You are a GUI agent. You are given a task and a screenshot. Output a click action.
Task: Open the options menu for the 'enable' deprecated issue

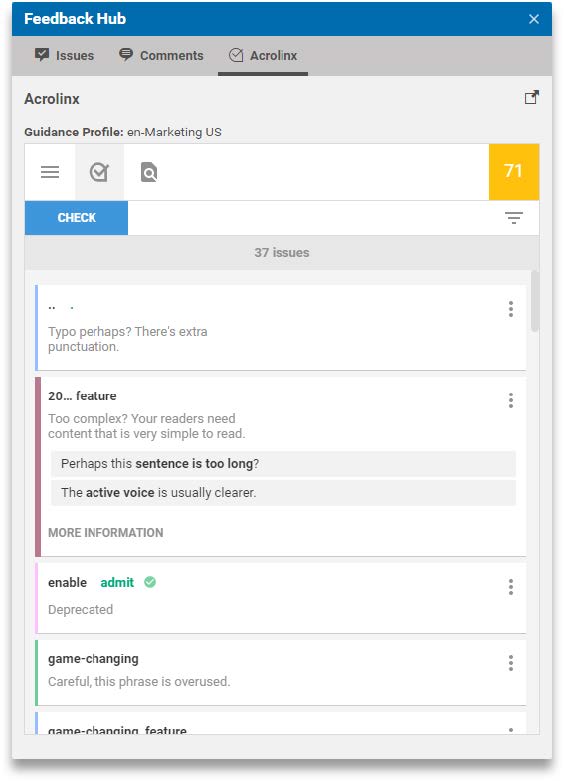(511, 587)
